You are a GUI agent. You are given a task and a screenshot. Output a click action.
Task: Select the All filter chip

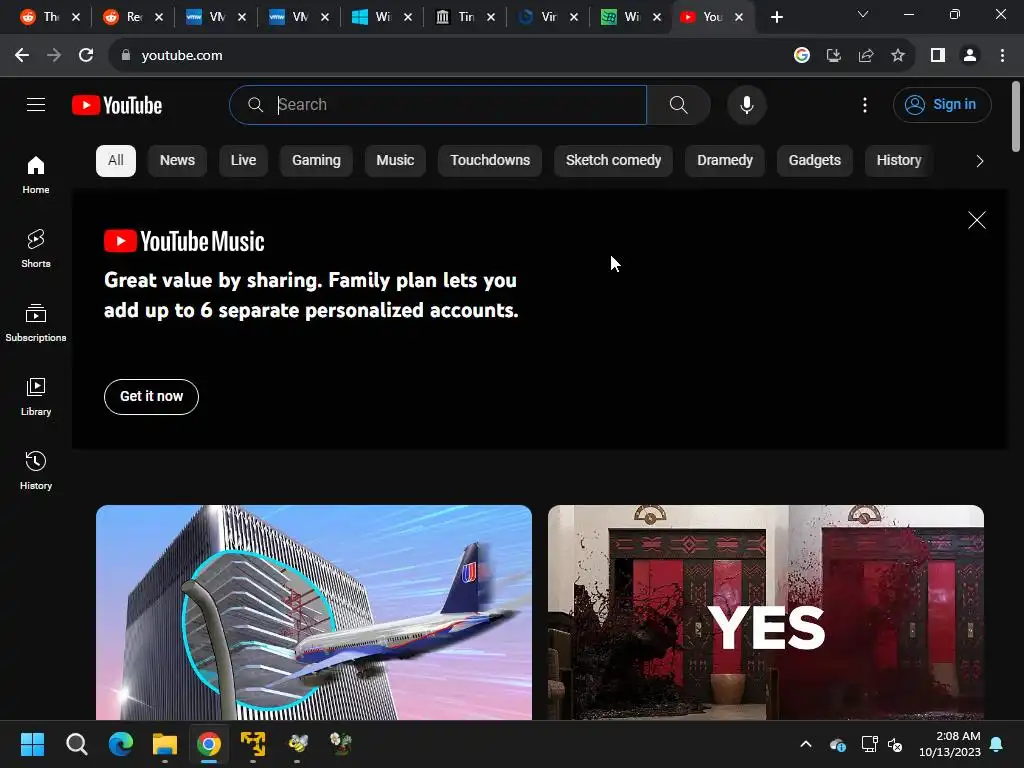click(x=116, y=161)
